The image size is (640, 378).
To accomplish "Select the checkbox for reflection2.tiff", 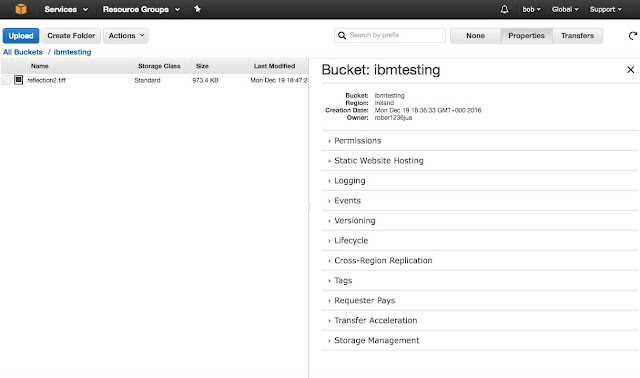I will [x=7, y=80].
